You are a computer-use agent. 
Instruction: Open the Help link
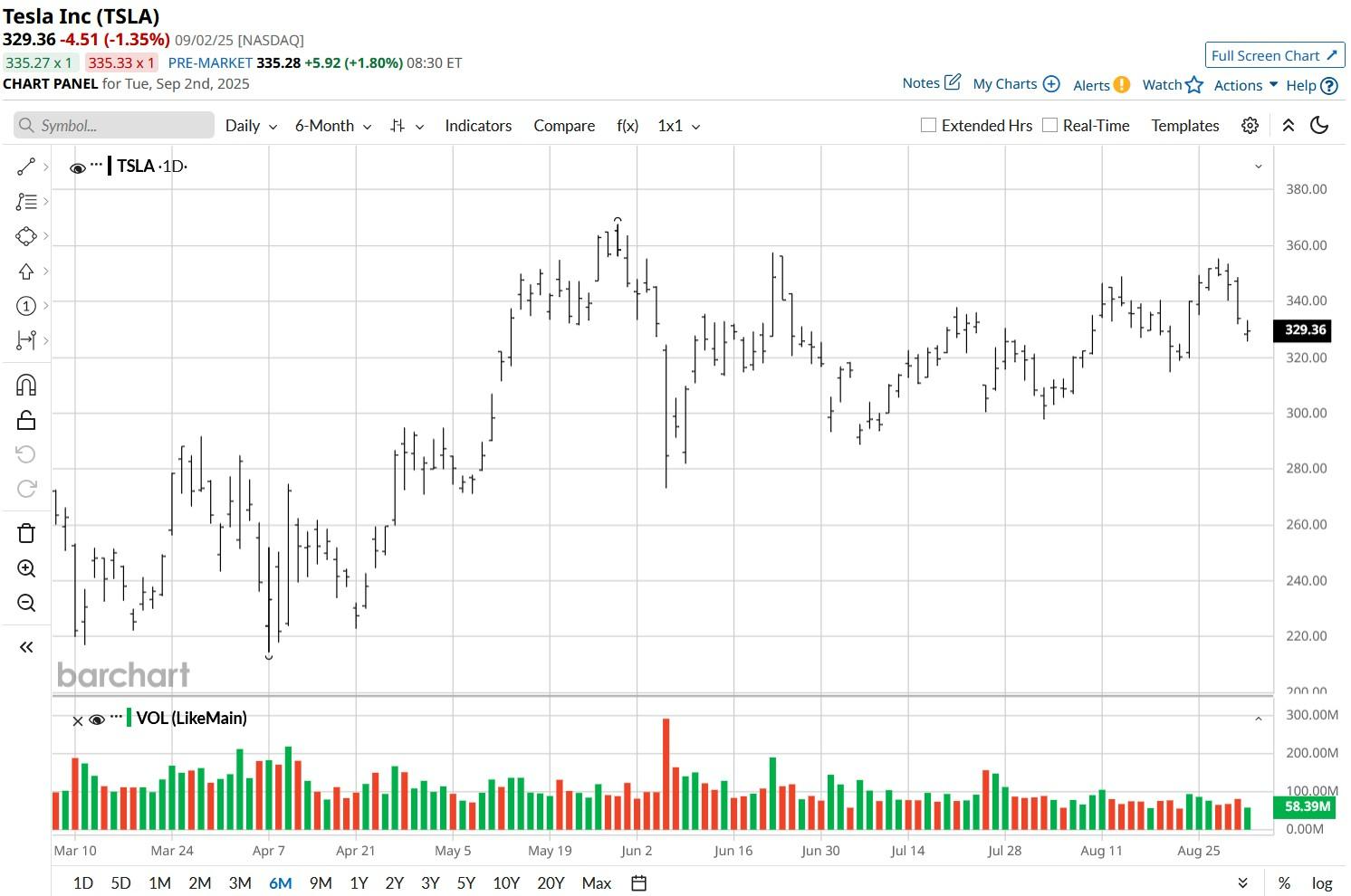1312,85
